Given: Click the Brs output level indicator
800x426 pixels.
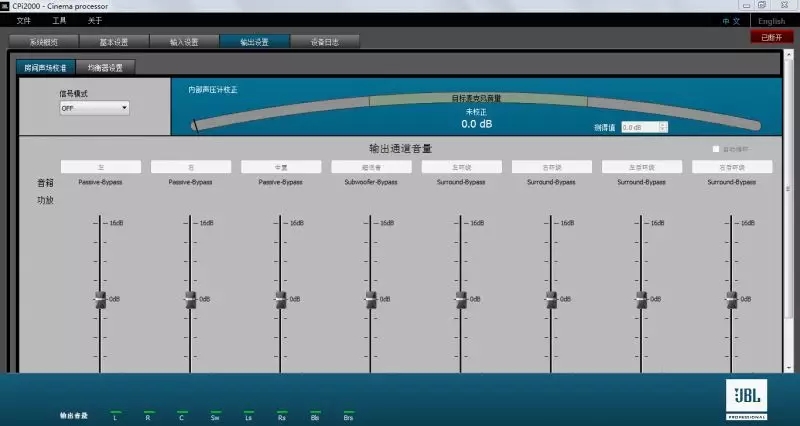Looking at the screenshot, I should point(348,412).
